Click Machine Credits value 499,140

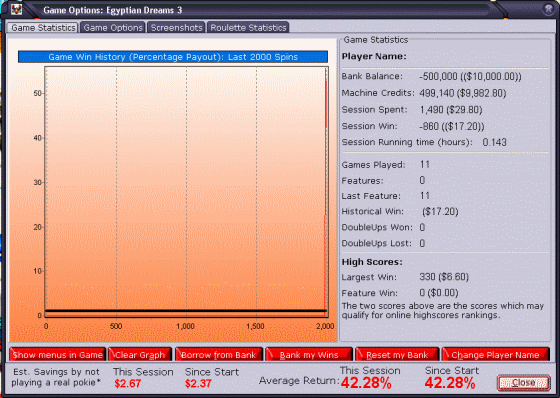click(462, 93)
